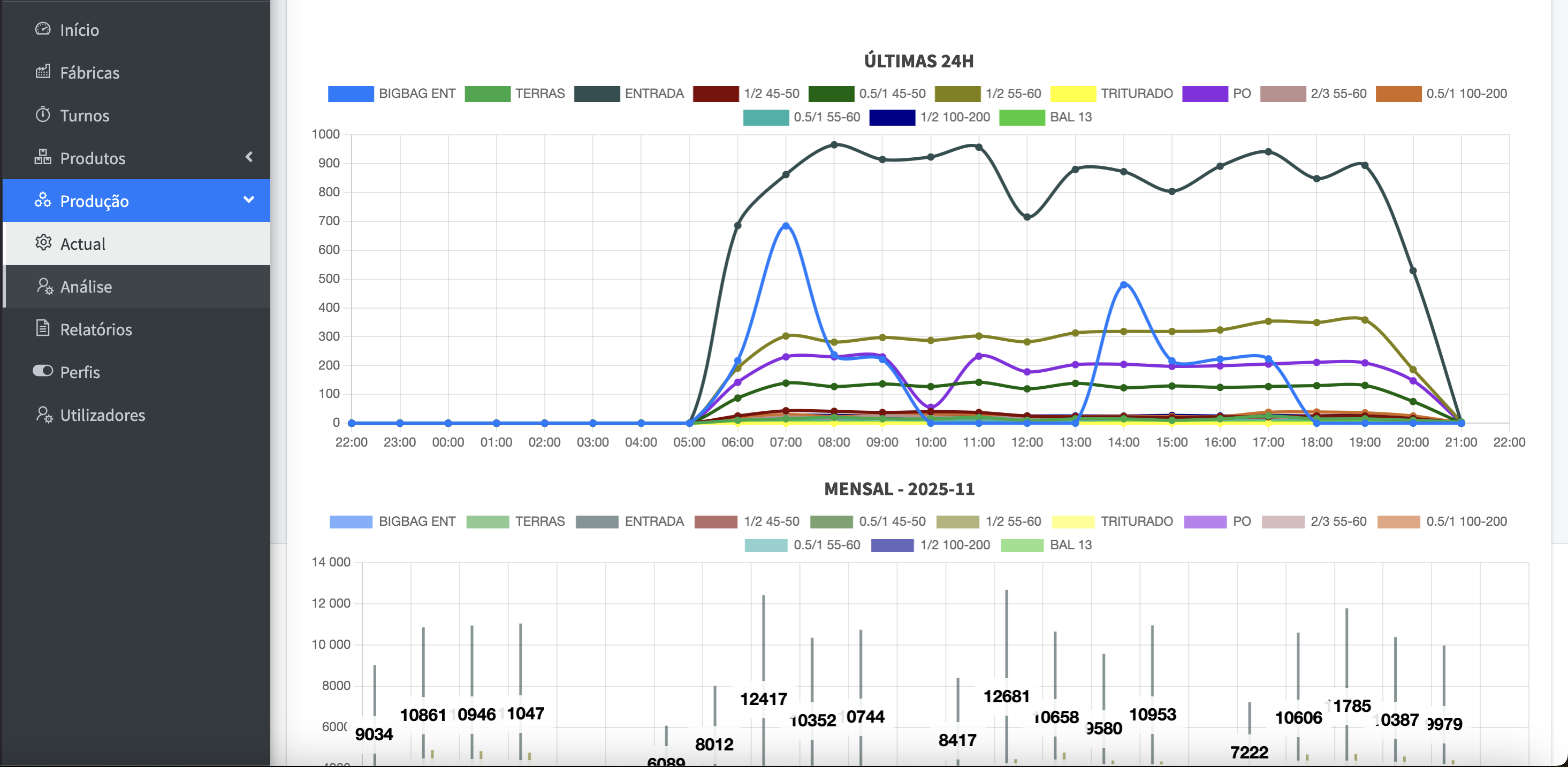
Task: Open the Produção menu section
Action: pyautogui.click(x=94, y=201)
